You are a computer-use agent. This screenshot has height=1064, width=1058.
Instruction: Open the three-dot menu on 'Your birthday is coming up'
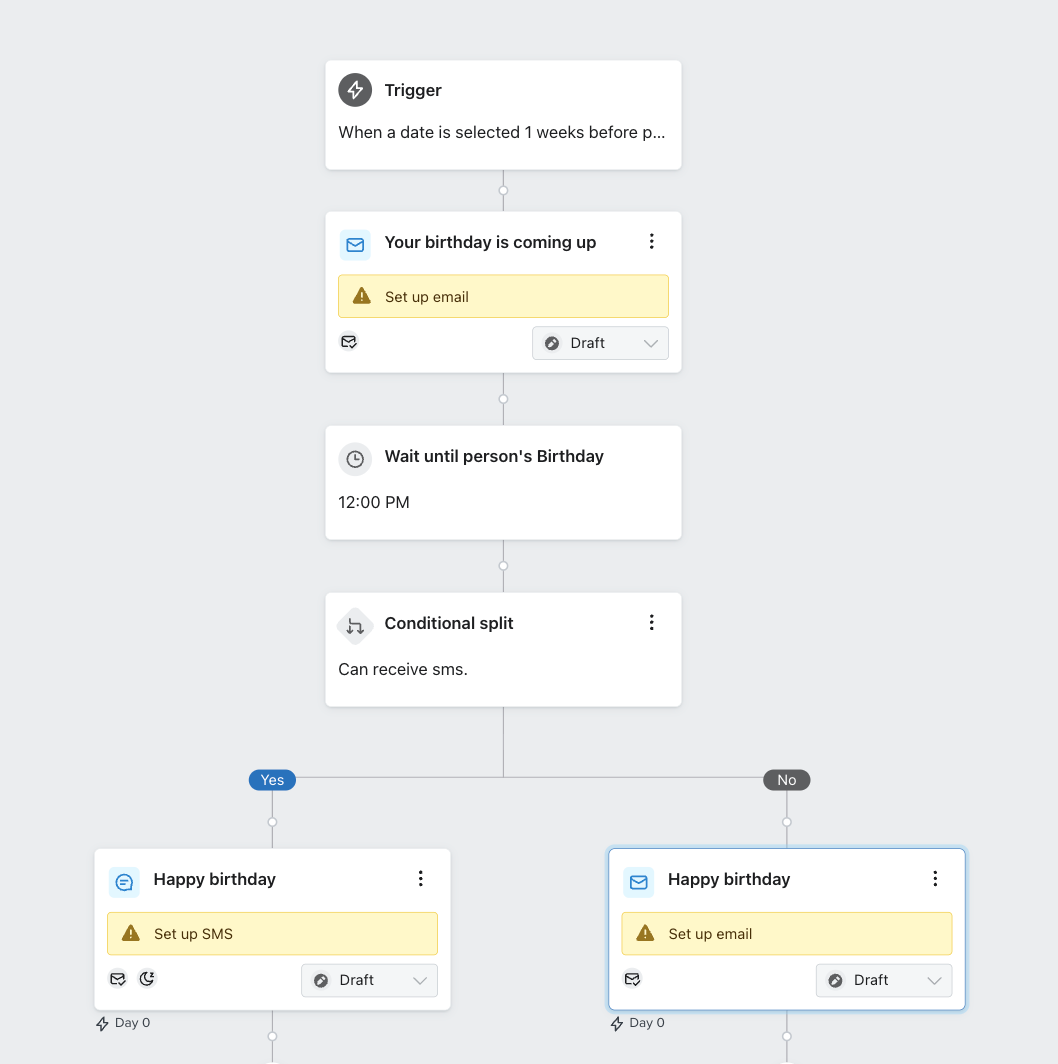click(652, 241)
